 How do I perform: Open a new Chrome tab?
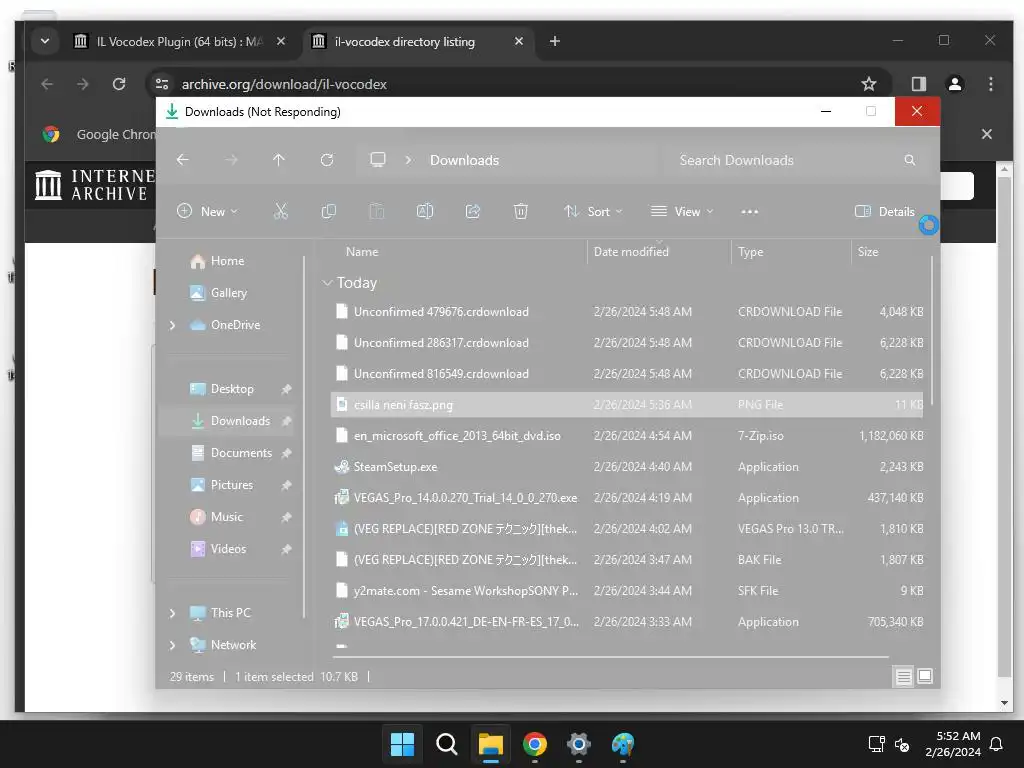click(x=554, y=41)
